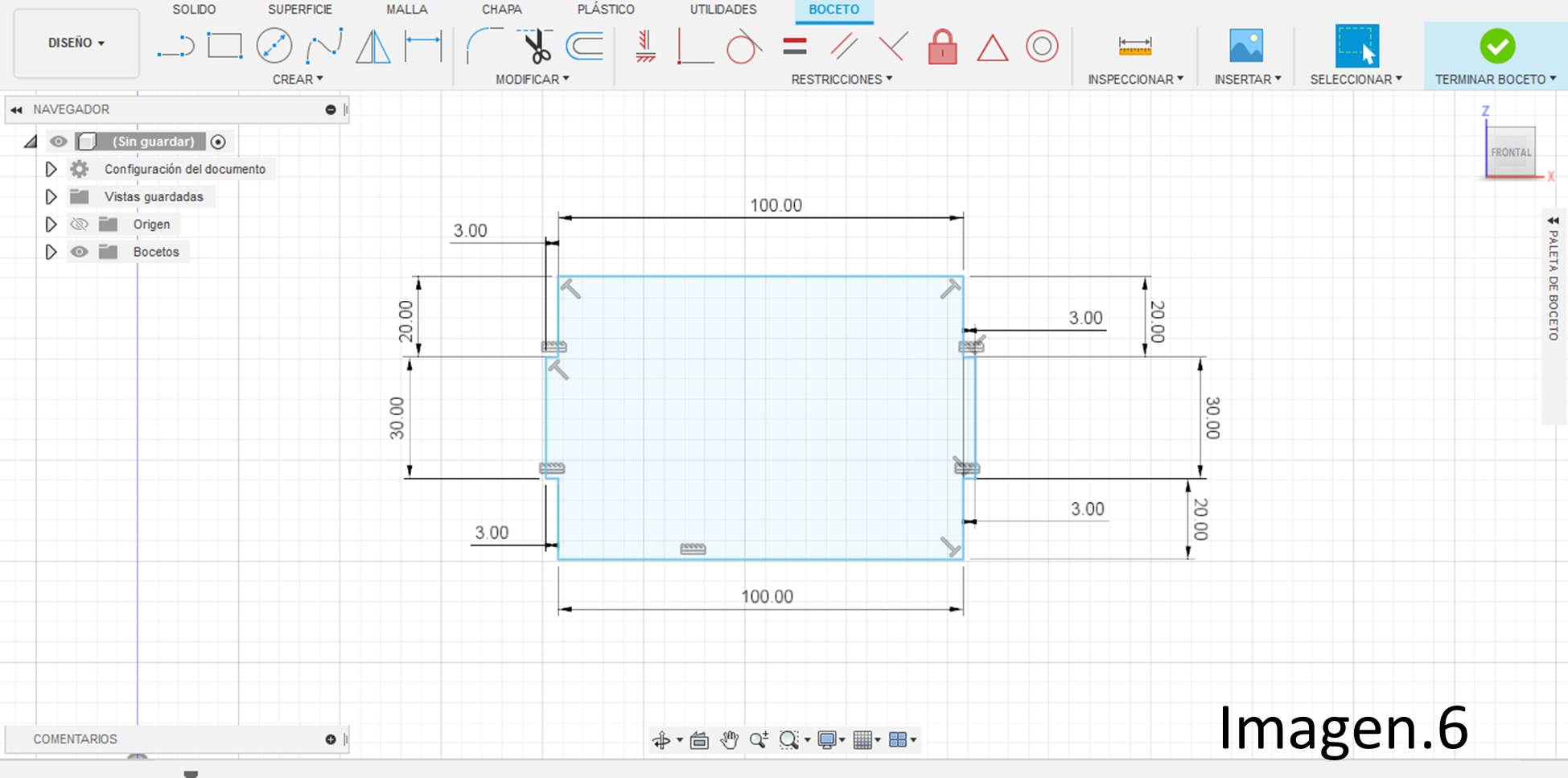Open the RESTRICCIONES dropdown menu
Screen dimensions: 1568x778
click(x=842, y=80)
